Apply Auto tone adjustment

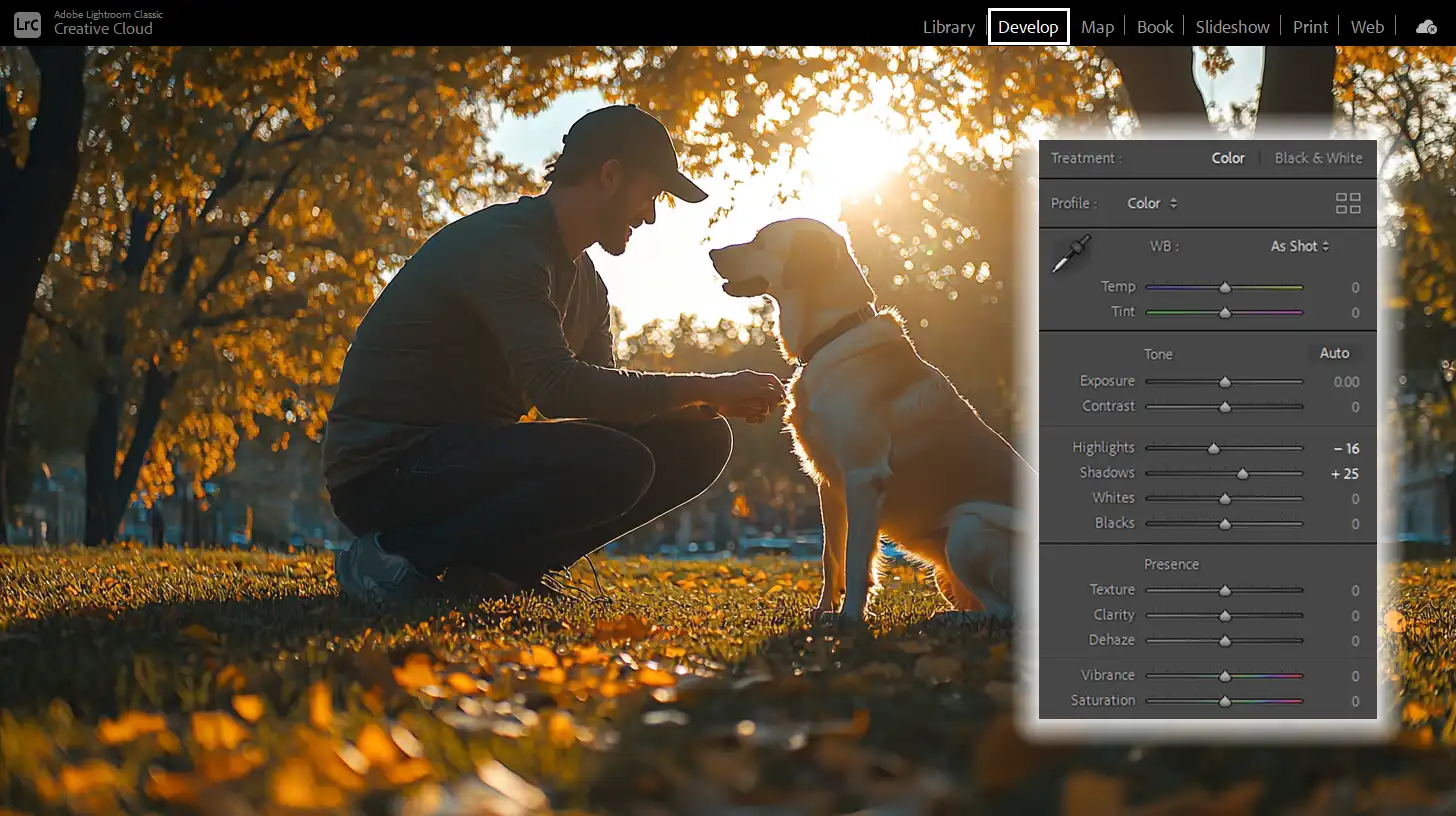pos(1334,353)
